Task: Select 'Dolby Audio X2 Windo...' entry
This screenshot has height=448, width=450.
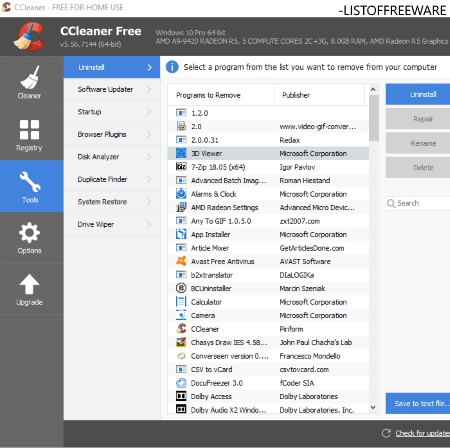Action: click(268, 410)
